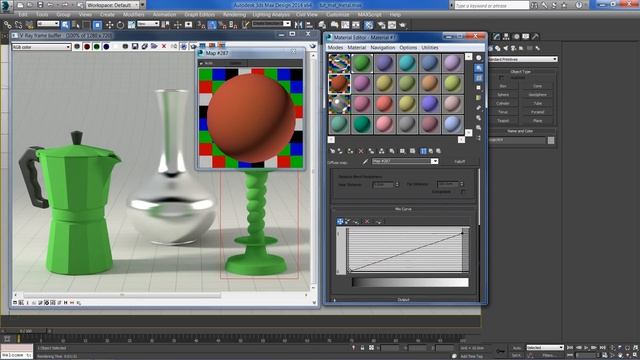The height and width of the screenshot is (360, 640).
Task: Clear the image in V-Ray frame buffer
Action: pyautogui.click(x=164, y=47)
